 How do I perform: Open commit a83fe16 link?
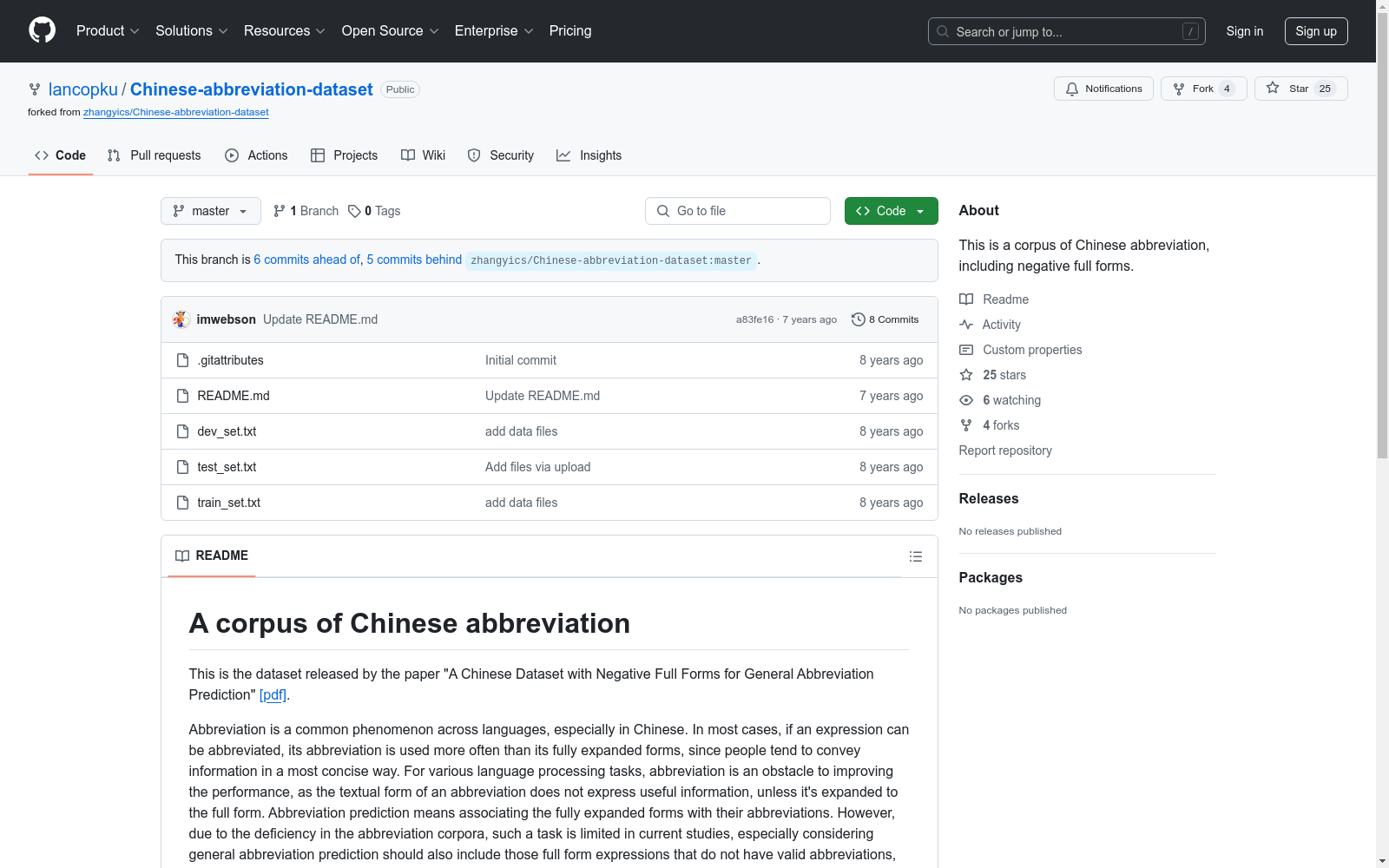754,319
